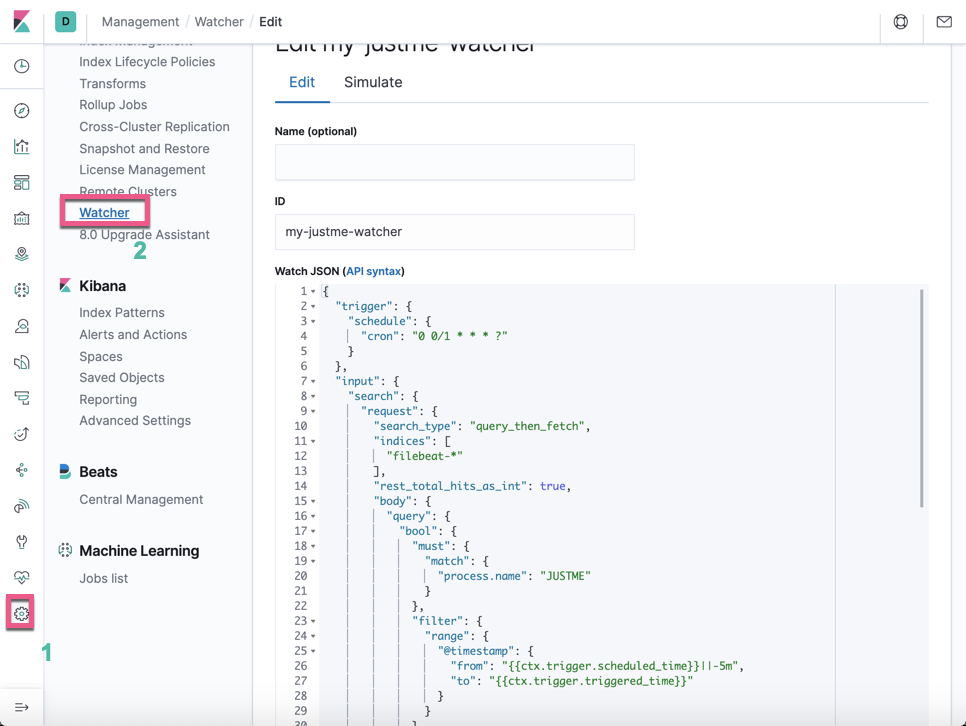
Task: Switch to the Simulate tab
Action: (x=373, y=82)
